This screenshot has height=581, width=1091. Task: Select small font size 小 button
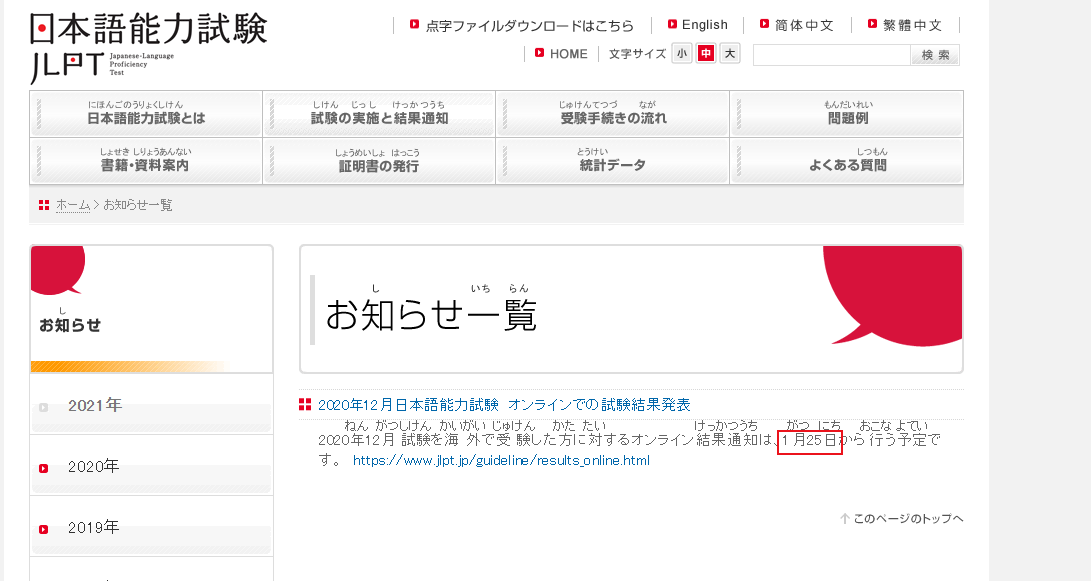click(x=682, y=54)
